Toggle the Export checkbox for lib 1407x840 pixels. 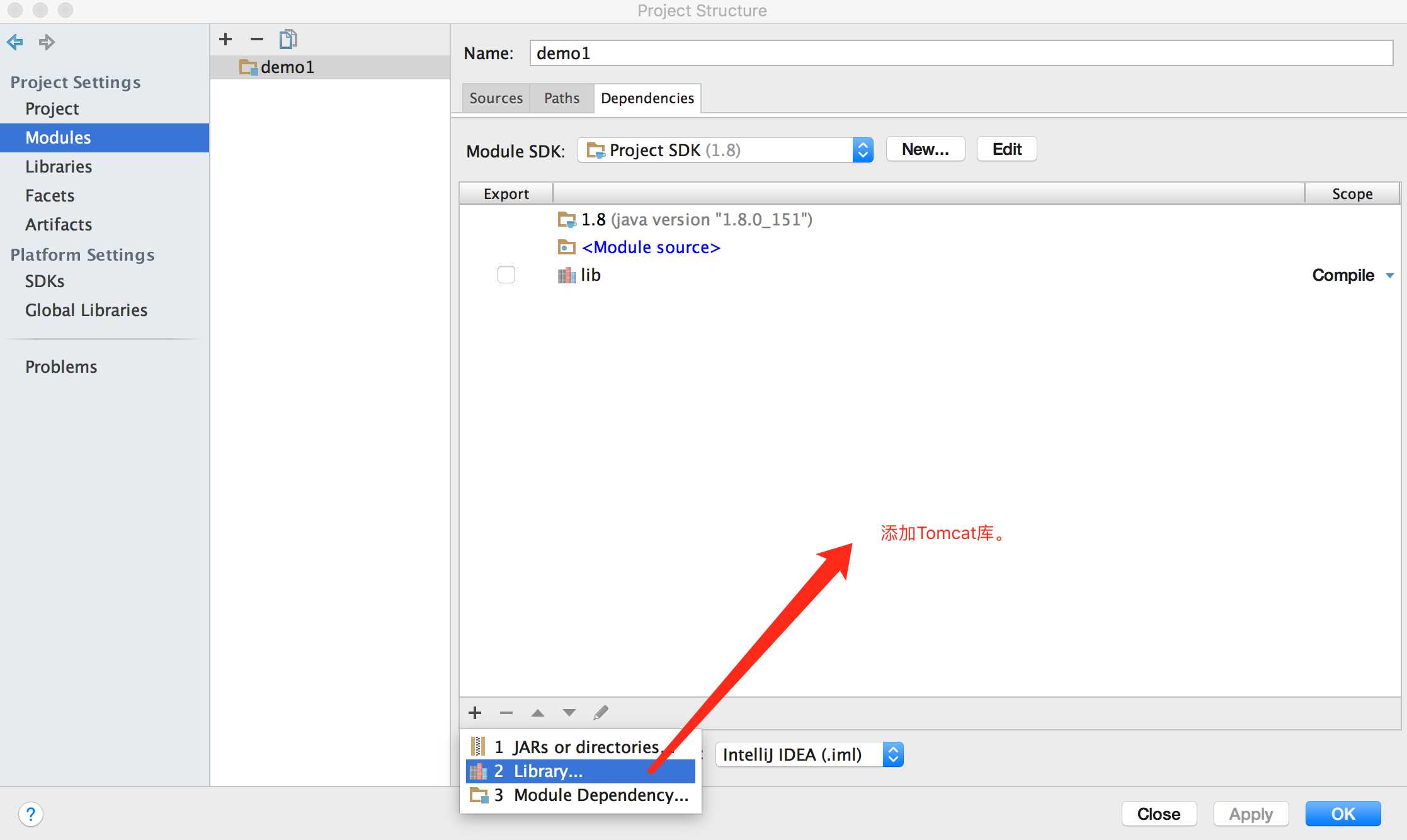point(506,275)
